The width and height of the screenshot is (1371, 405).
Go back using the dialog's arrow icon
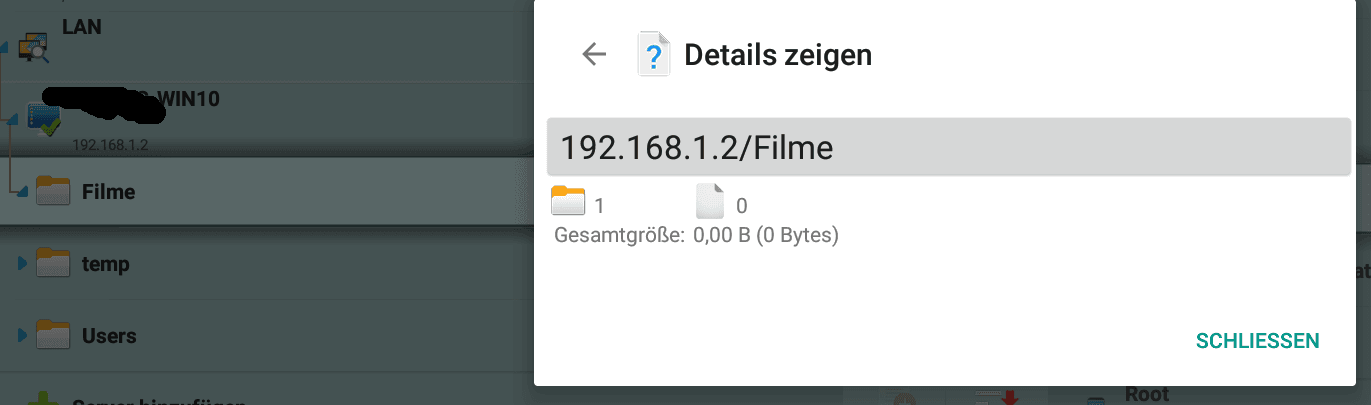[594, 54]
